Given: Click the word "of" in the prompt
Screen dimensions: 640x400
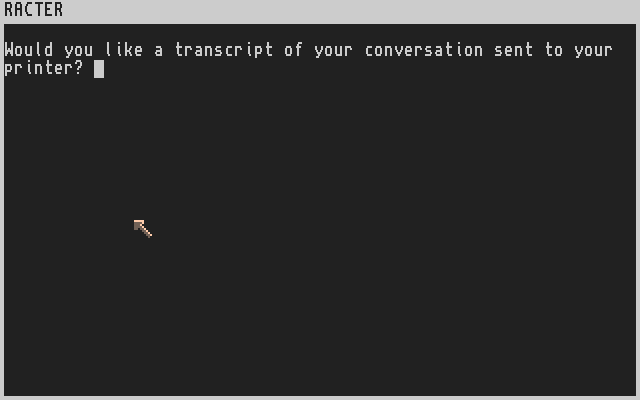Looking at the screenshot, I should coord(293,50).
